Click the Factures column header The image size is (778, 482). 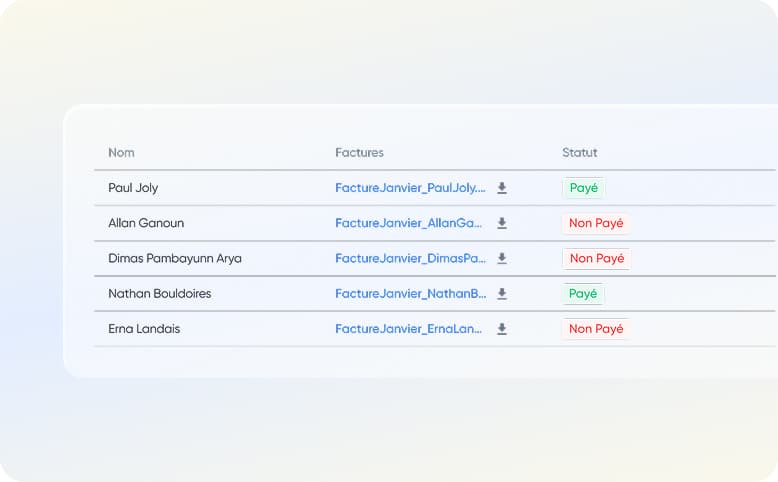(x=359, y=153)
